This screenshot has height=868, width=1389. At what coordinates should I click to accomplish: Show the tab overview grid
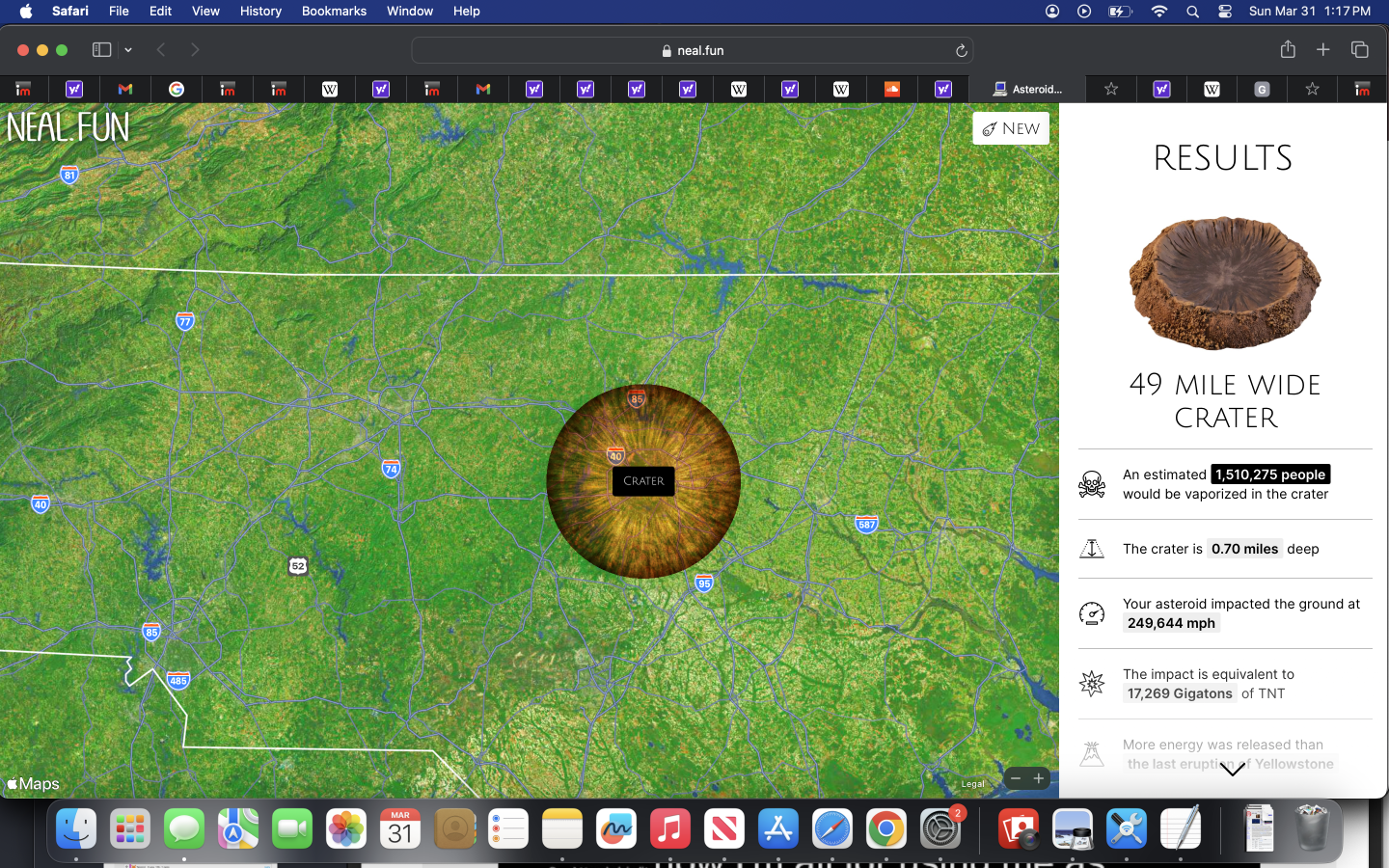click(x=1360, y=50)
